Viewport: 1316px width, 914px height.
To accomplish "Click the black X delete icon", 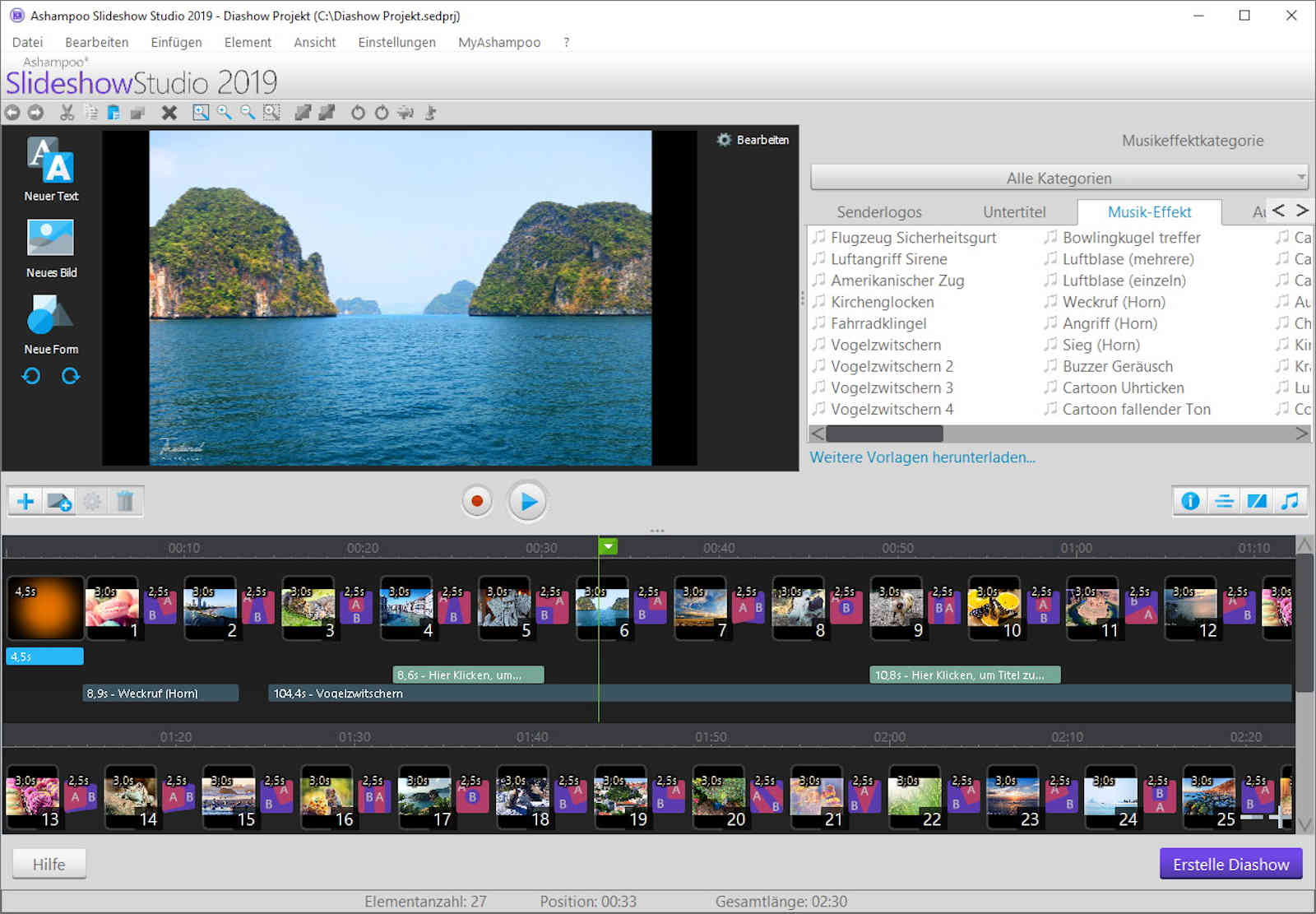I will point(169,113).
